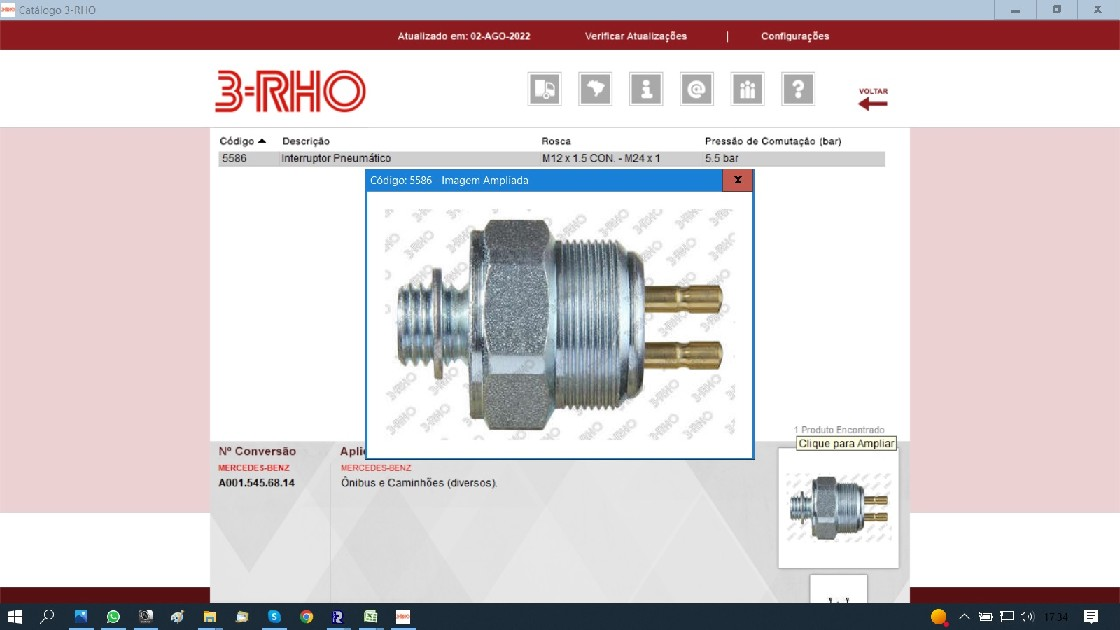Click the Pressão de Comutação column header
Image resolution: width=1120 pixels, height=630 pixels.
(772, 141)
